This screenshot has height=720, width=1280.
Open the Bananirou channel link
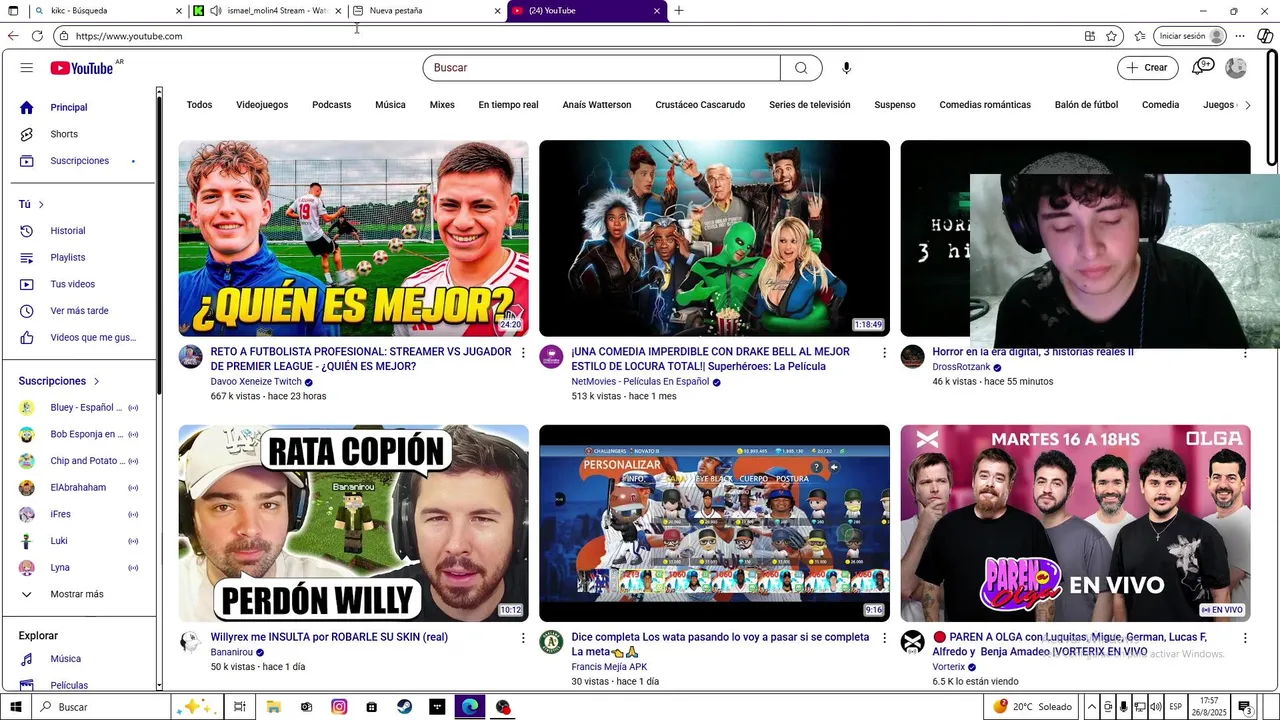(x=231, y=652)
